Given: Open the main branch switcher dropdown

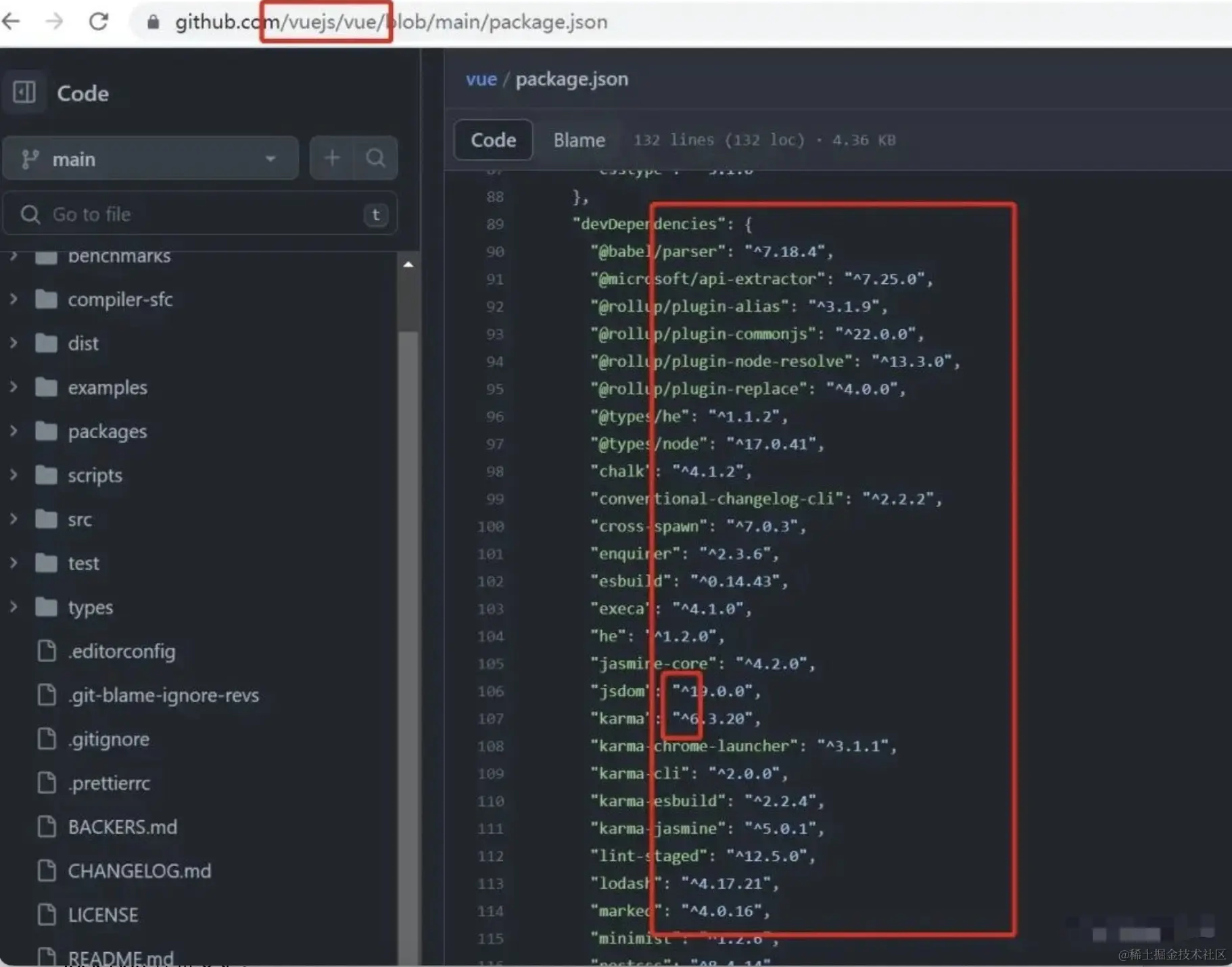Looking at the screenshot, I should (x=150, y=159).
